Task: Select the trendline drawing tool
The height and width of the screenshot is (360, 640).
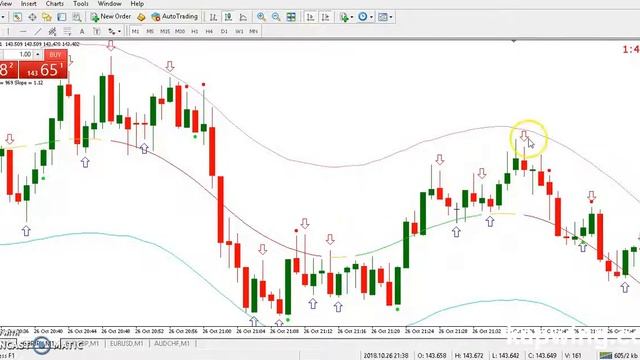Action: (x=38, y=31)
